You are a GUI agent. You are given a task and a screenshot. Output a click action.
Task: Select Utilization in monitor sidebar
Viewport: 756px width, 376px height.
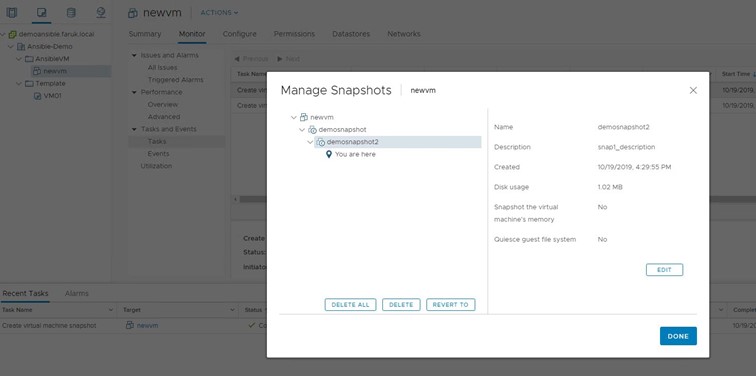click(x=156, y=166)
